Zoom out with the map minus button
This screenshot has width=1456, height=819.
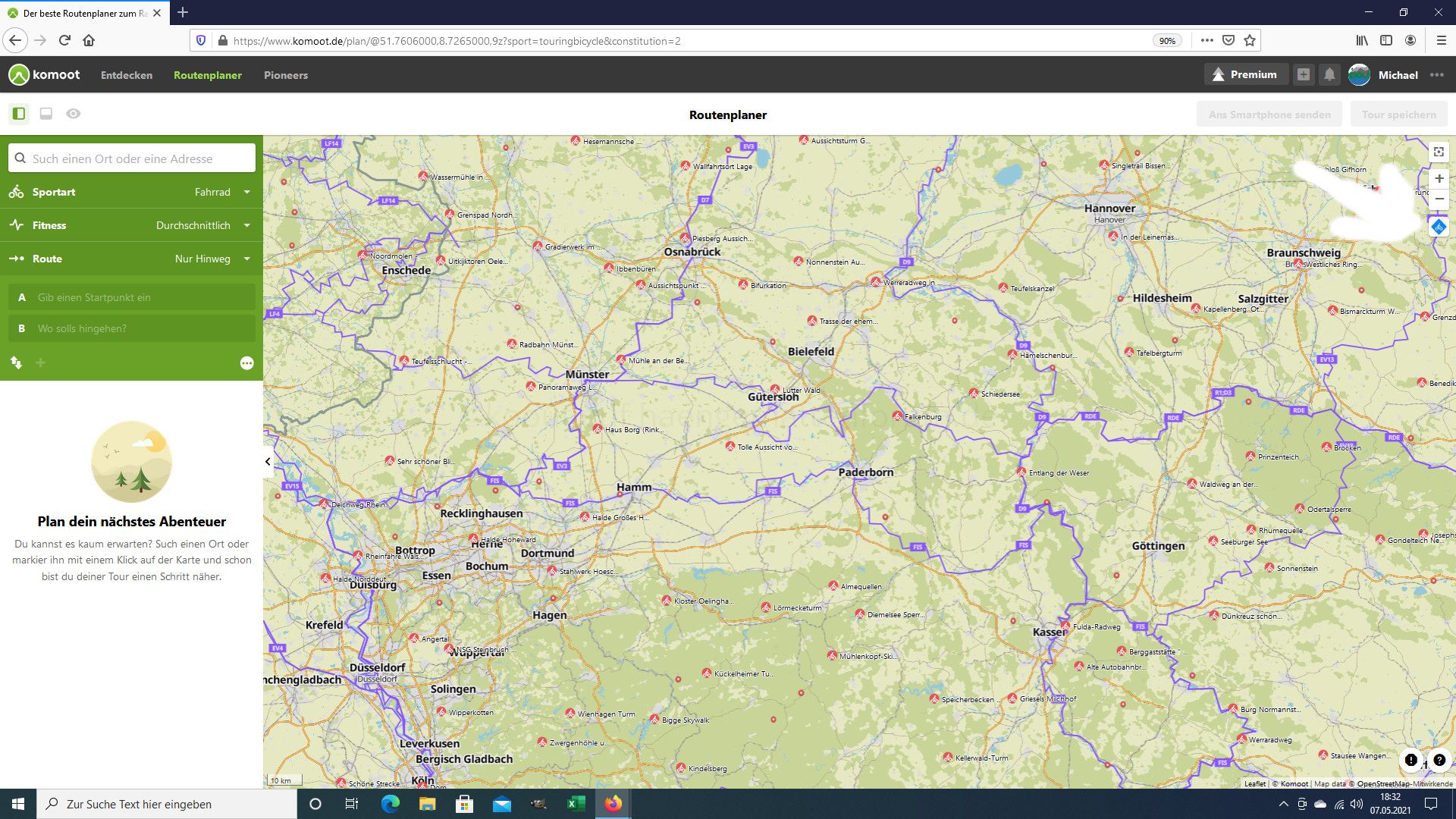[1439, 199]
